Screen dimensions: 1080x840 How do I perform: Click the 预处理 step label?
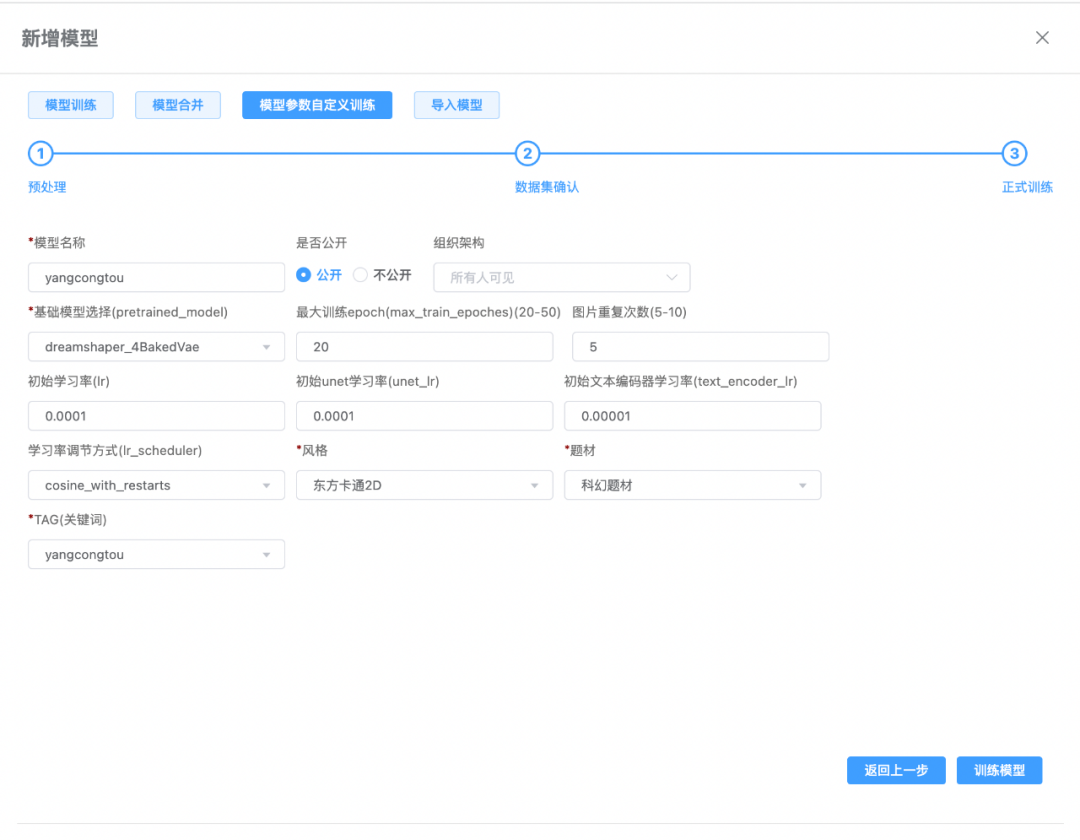click(48, 187)
